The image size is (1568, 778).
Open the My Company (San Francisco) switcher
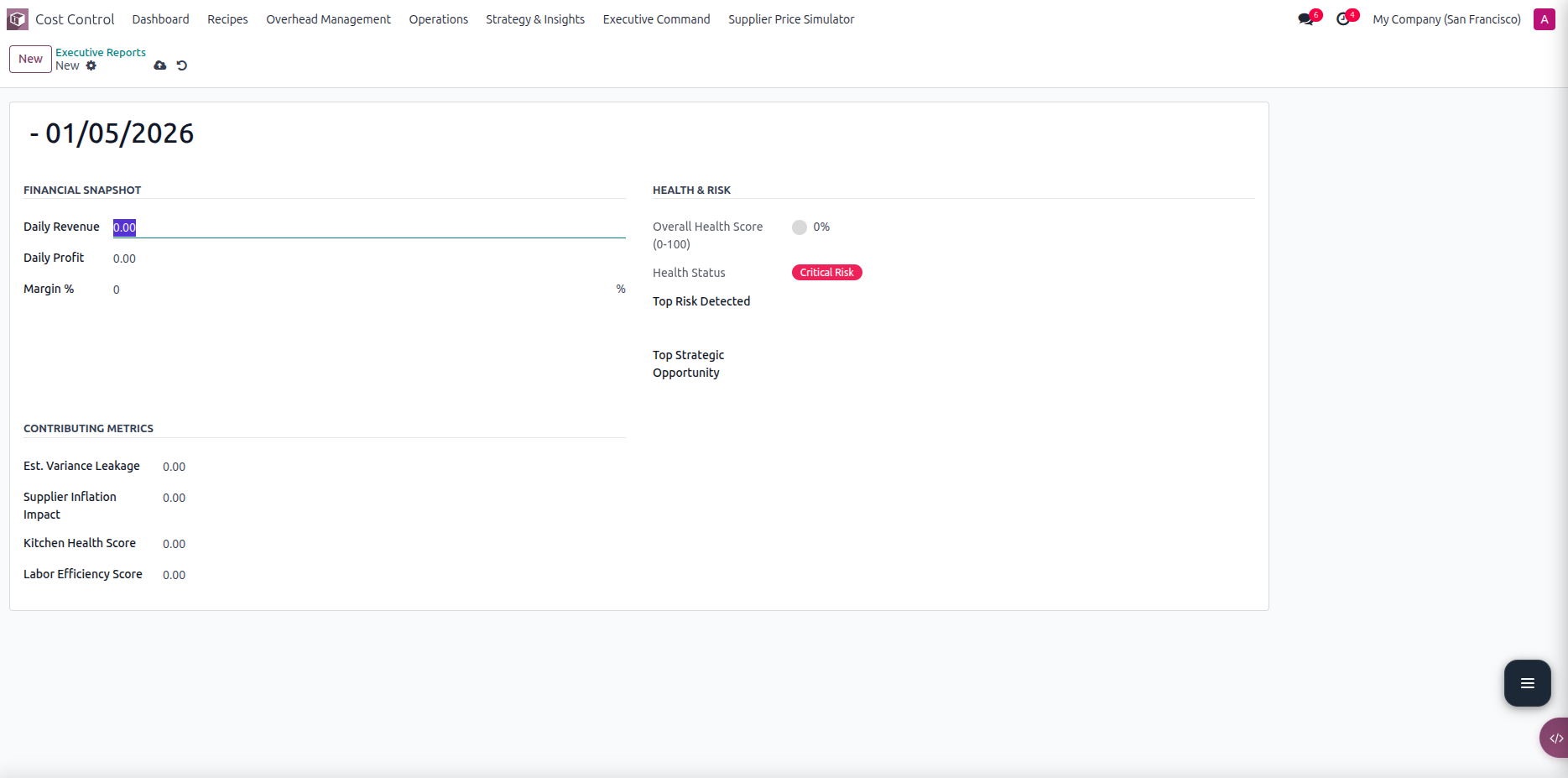(1446, 19)
